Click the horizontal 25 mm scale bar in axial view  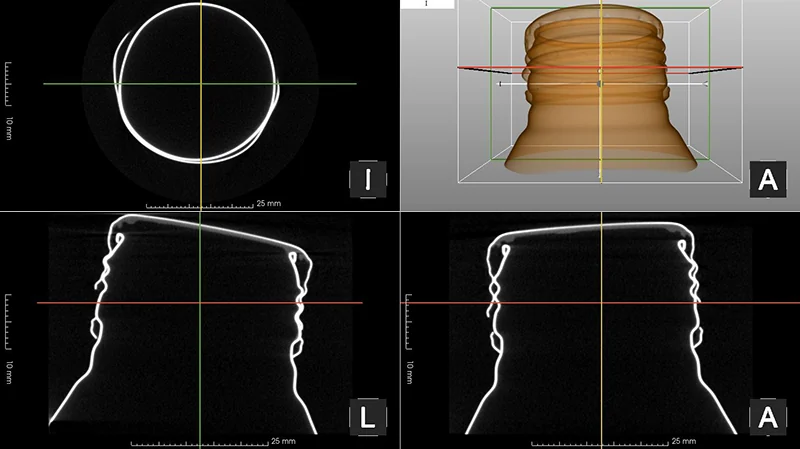[x=199, y=206]
